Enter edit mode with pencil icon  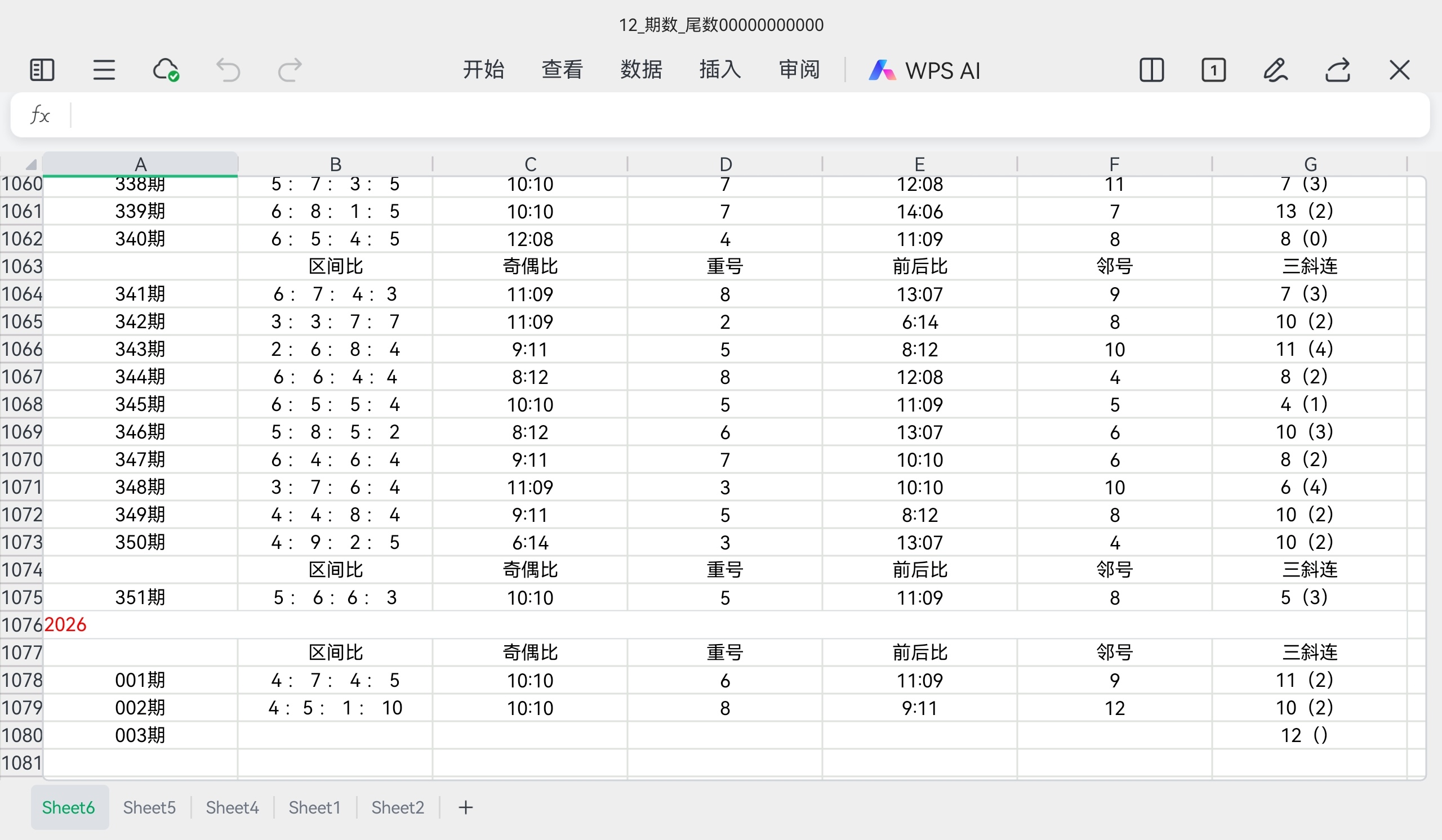(x=1275, y=70)
